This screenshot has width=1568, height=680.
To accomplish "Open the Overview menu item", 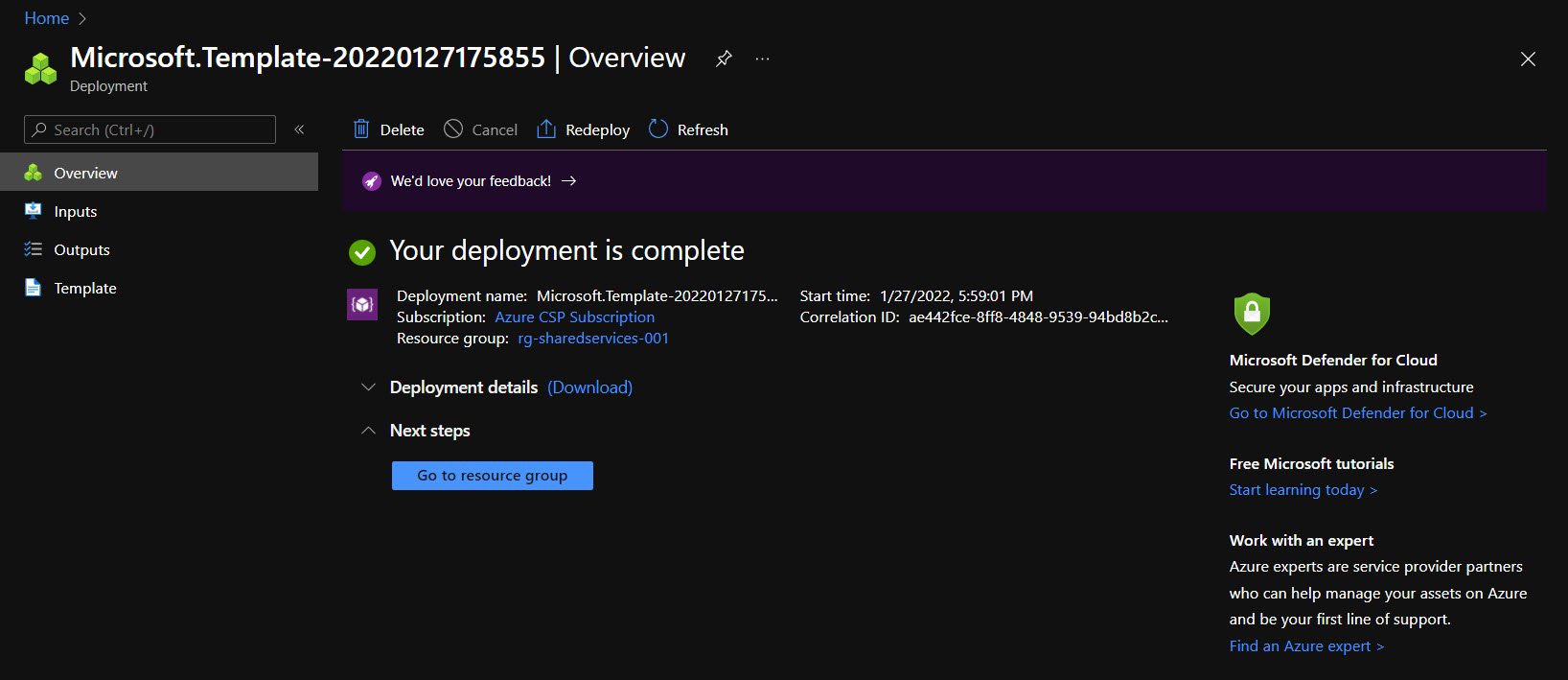I will tap(159, 173).
